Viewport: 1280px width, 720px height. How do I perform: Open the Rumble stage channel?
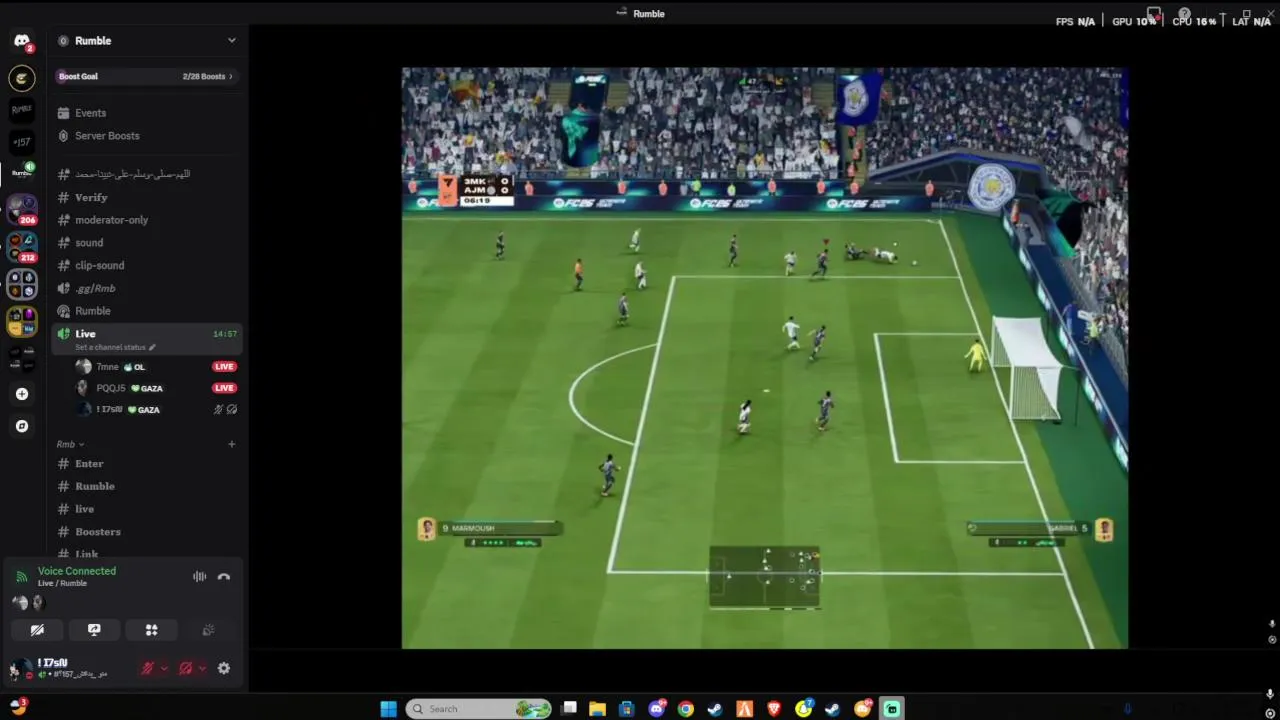147,311
